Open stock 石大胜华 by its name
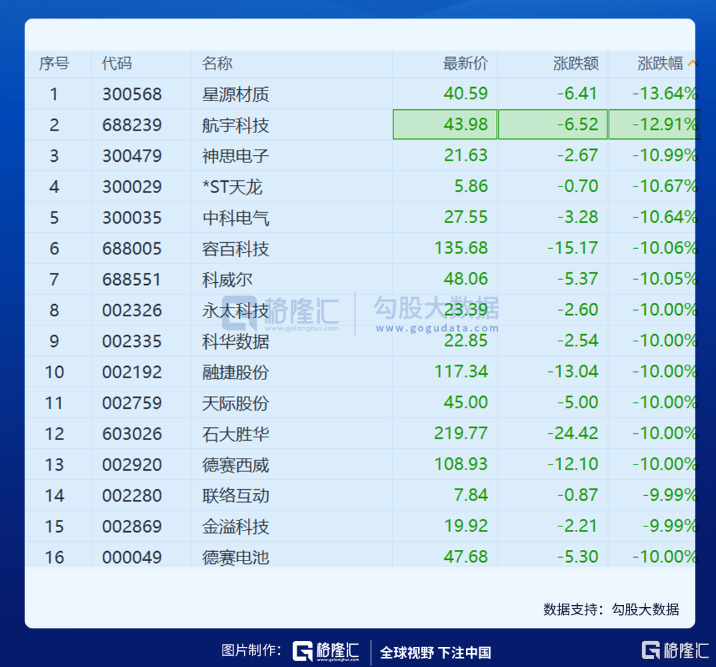716x667 pixels. (235, 434)
